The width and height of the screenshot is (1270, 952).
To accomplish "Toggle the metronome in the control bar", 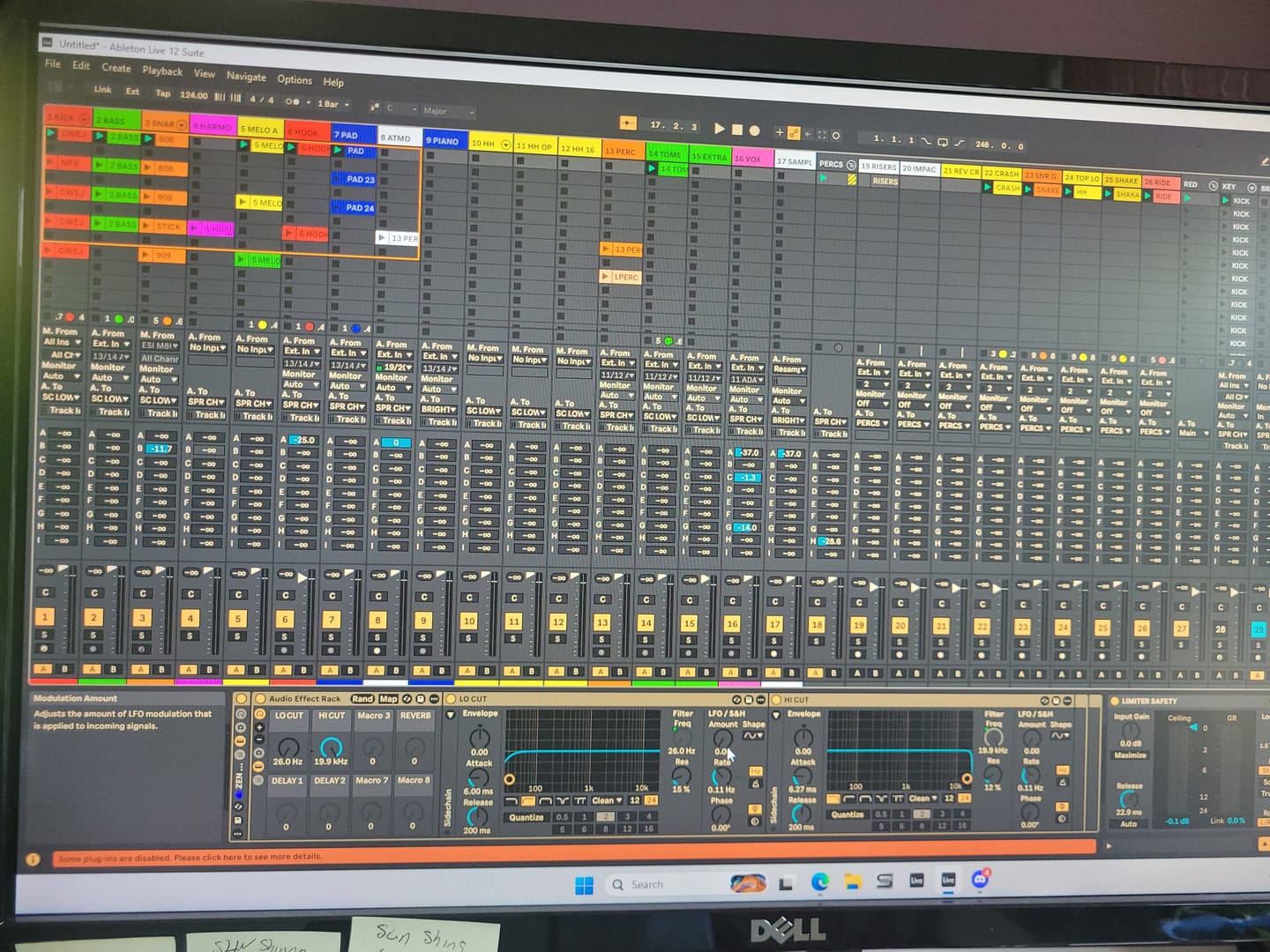I will pyautogui.click(x=293, y=101).
